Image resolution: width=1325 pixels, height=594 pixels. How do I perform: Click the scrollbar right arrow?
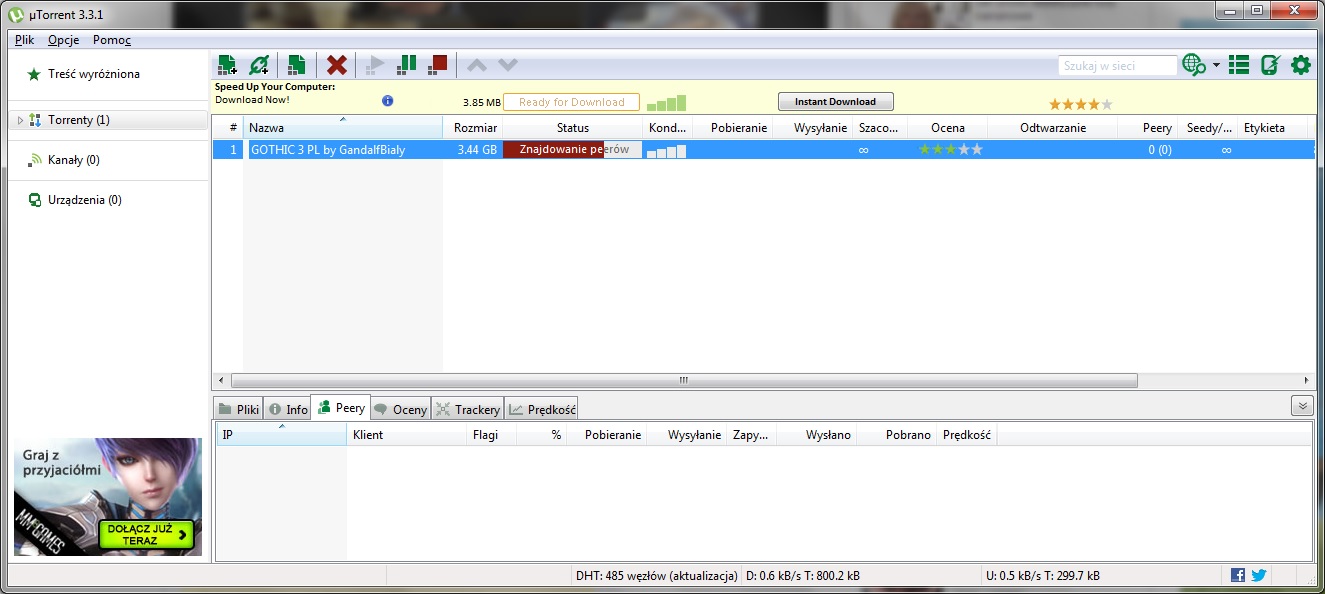pos(1307,381)
